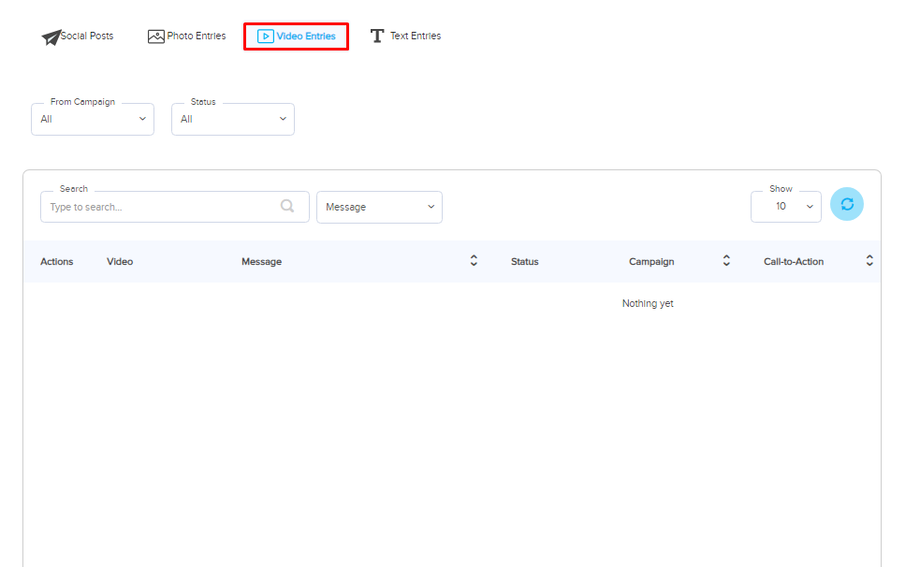Image resolution: width=920 pixels, height=567 pixels.
Task: Open the From Campaign dropdown
Action: click(x=93, y=119)
